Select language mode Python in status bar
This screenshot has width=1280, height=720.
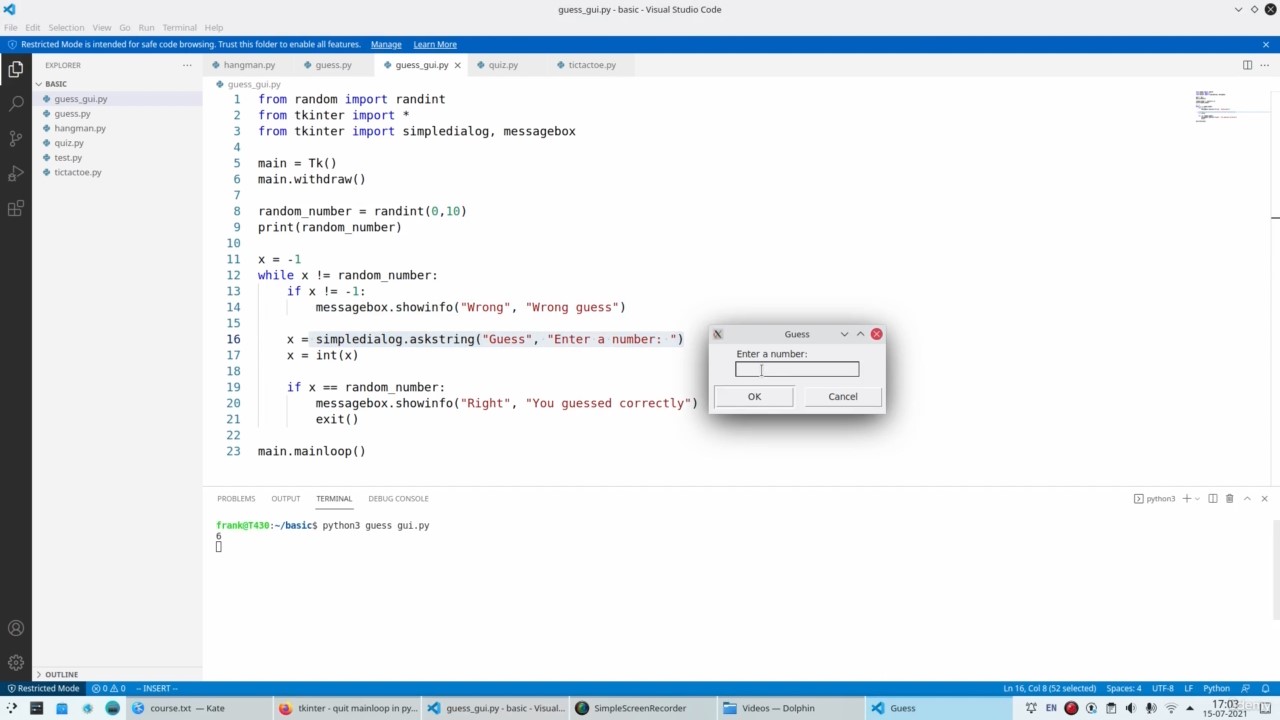coord(1216,688)
